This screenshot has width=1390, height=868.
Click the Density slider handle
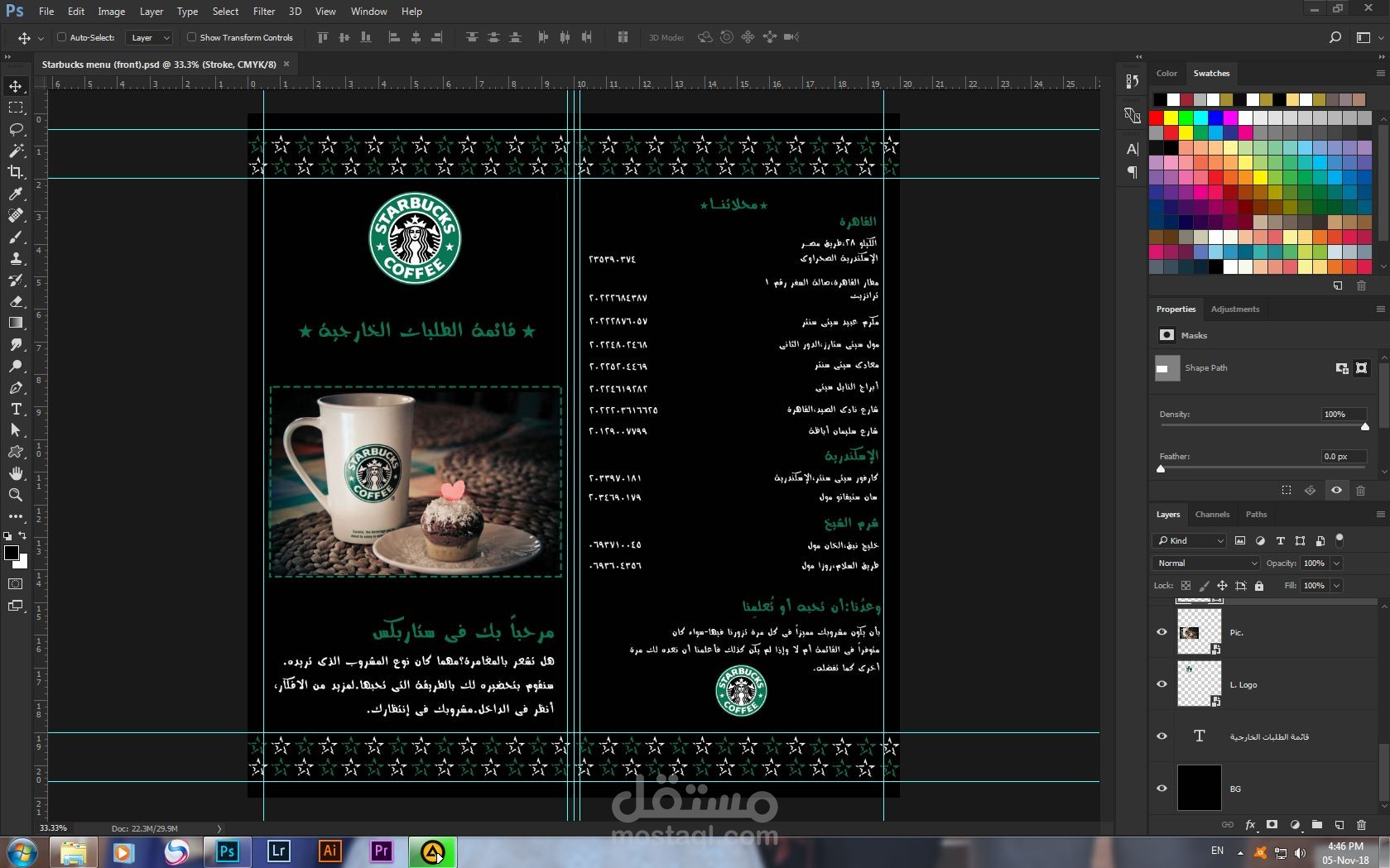(x=1365, y=427)
